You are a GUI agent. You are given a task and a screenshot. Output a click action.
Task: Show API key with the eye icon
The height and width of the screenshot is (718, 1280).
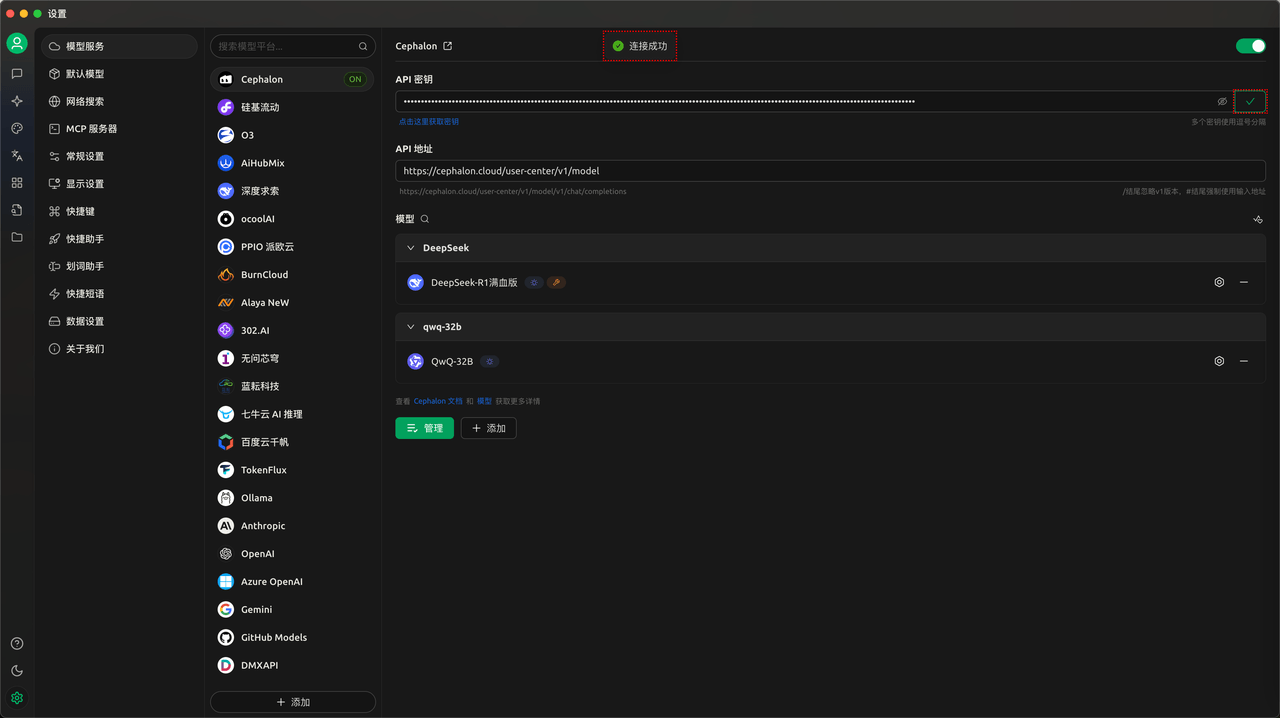(x=1222, y=102)
